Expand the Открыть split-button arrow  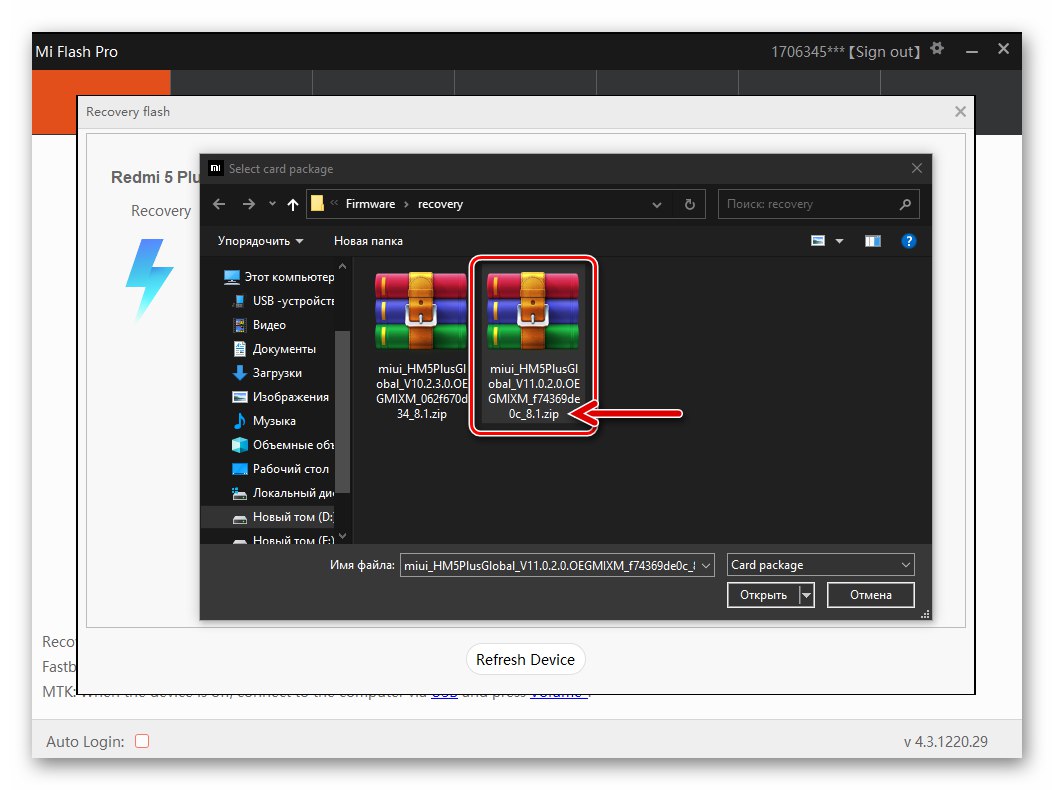pyautogui.click(x=807, y=595)
